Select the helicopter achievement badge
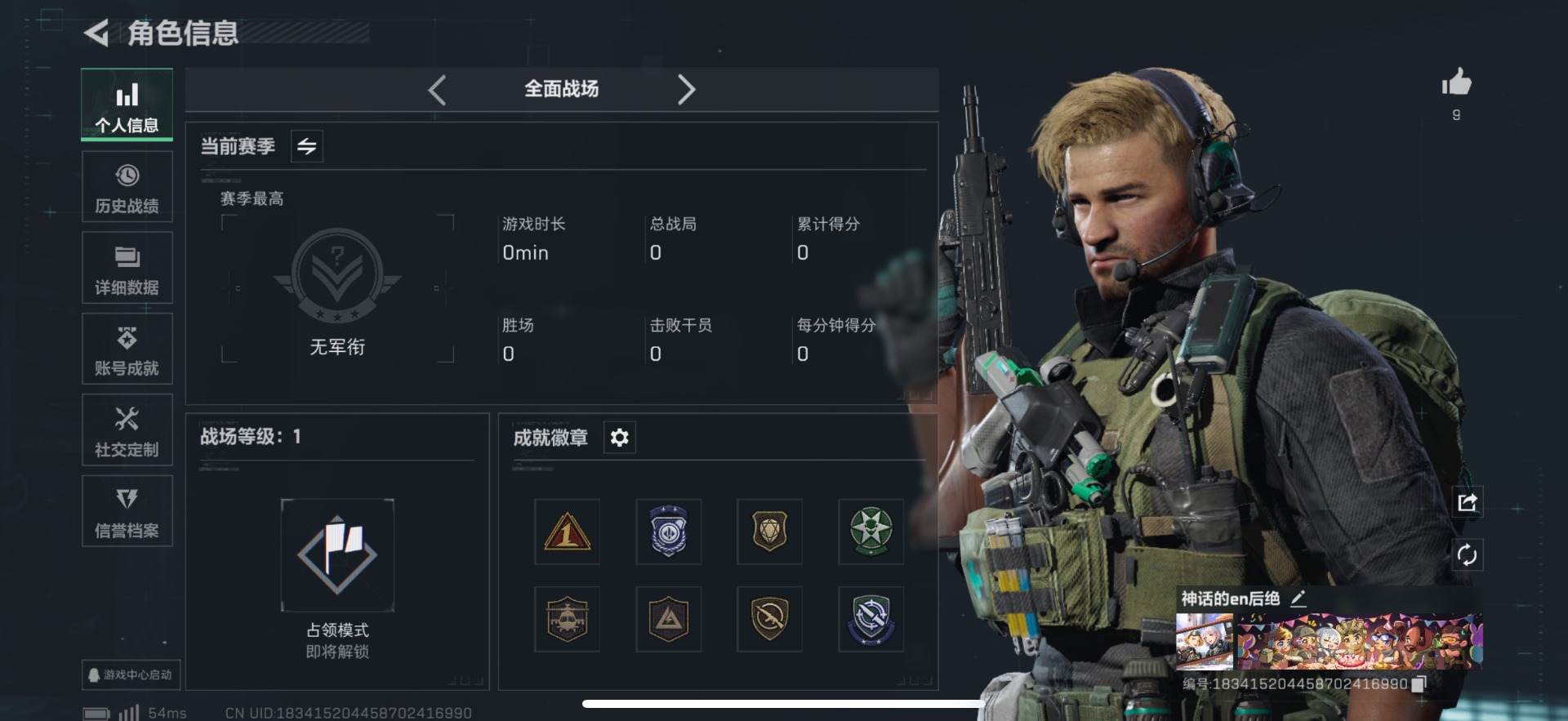This screenshot has height=721, width=1568. pos(567,619)
